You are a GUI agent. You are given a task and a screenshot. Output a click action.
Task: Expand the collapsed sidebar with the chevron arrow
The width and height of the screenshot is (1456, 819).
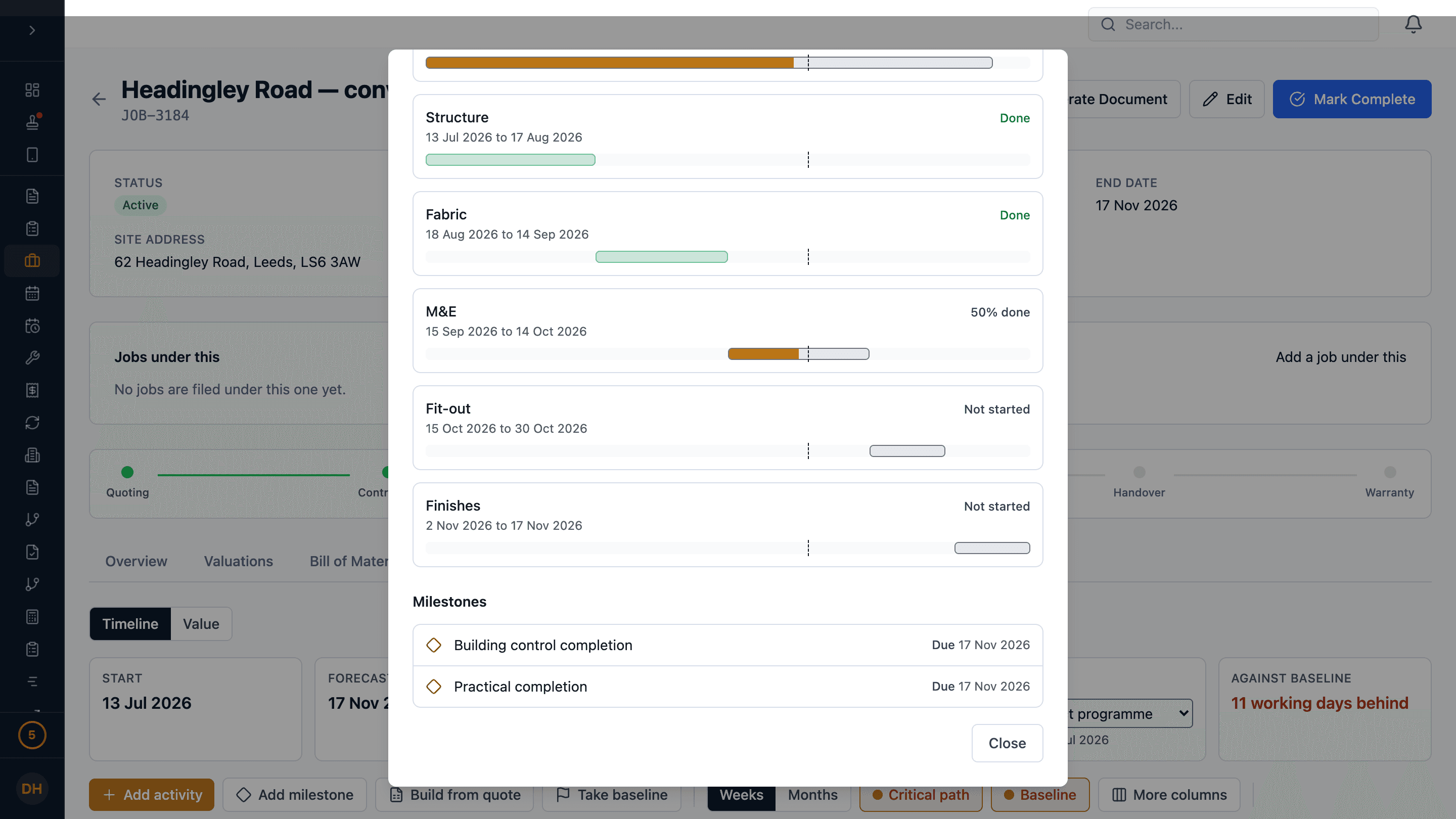(x=32, y=30)
